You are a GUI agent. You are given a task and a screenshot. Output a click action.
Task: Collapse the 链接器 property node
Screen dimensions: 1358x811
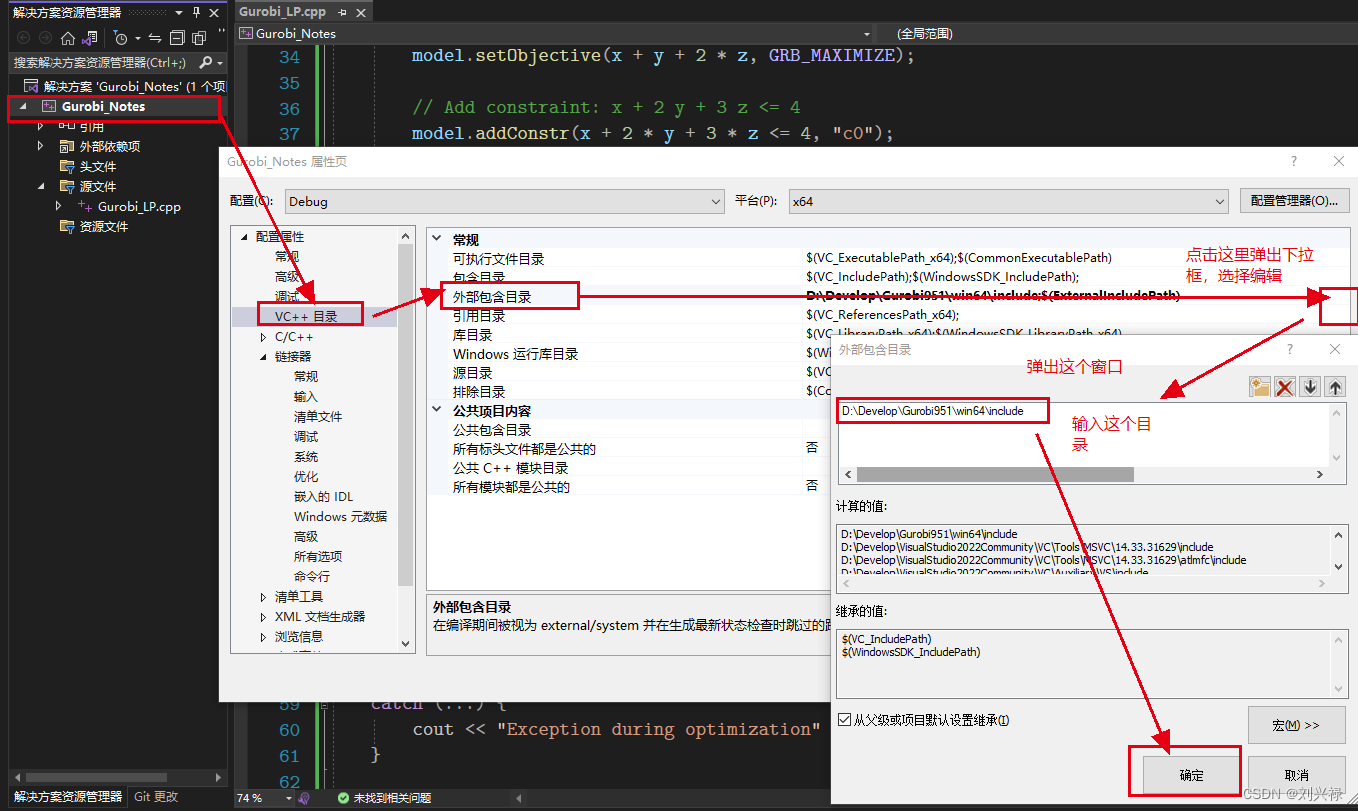[263, 357]
